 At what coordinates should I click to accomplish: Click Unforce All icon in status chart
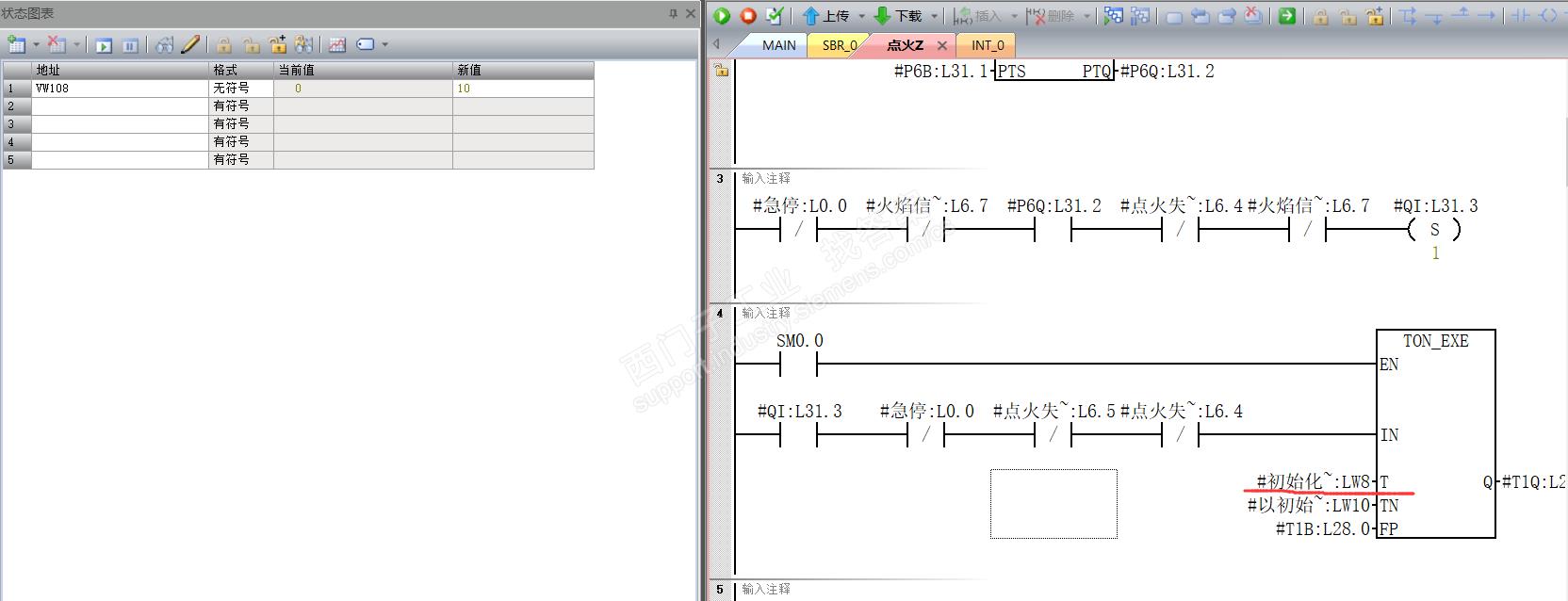277,44
